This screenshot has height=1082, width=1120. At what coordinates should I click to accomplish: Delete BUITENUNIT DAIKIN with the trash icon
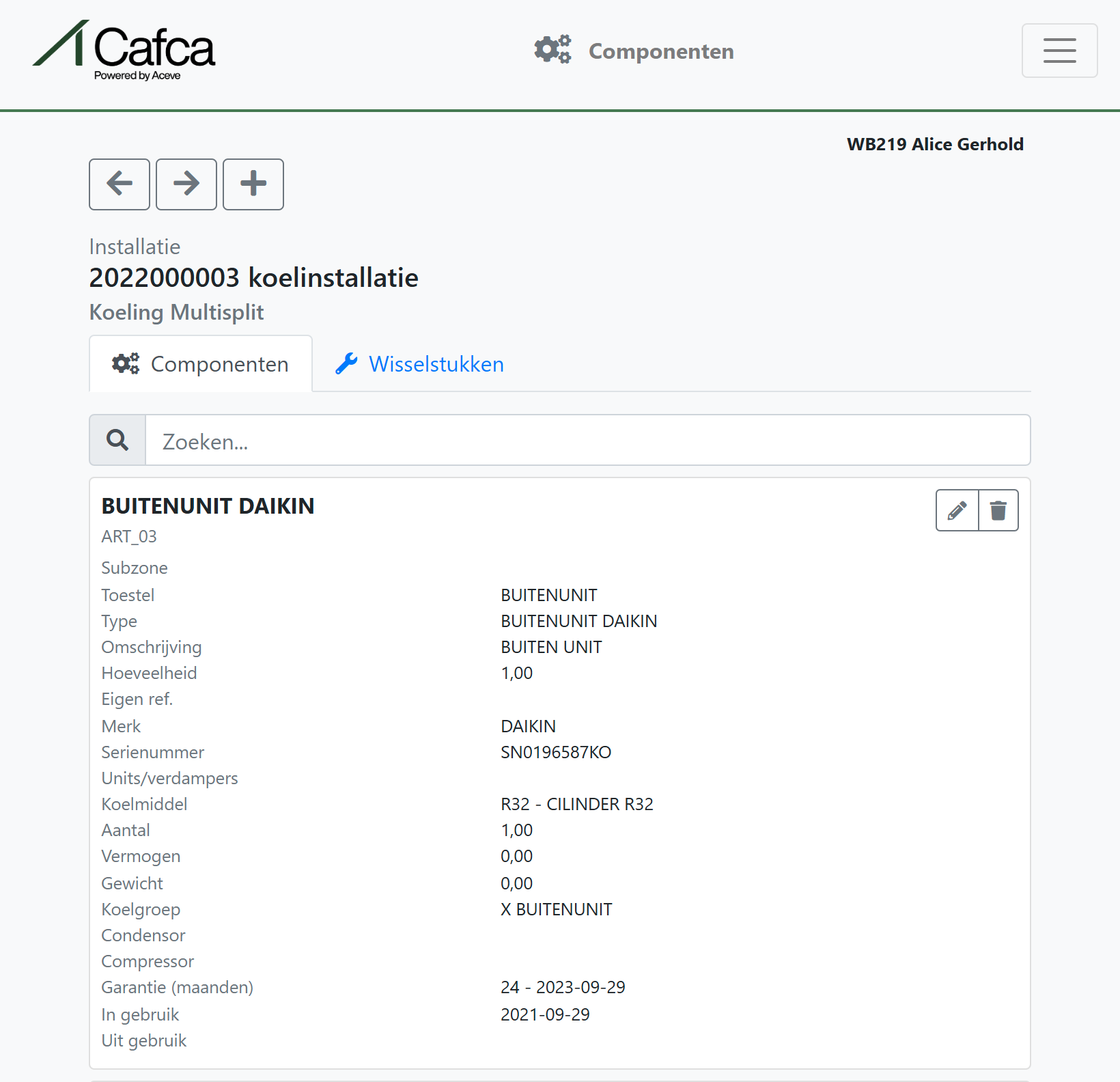click(x=998, y=510)
